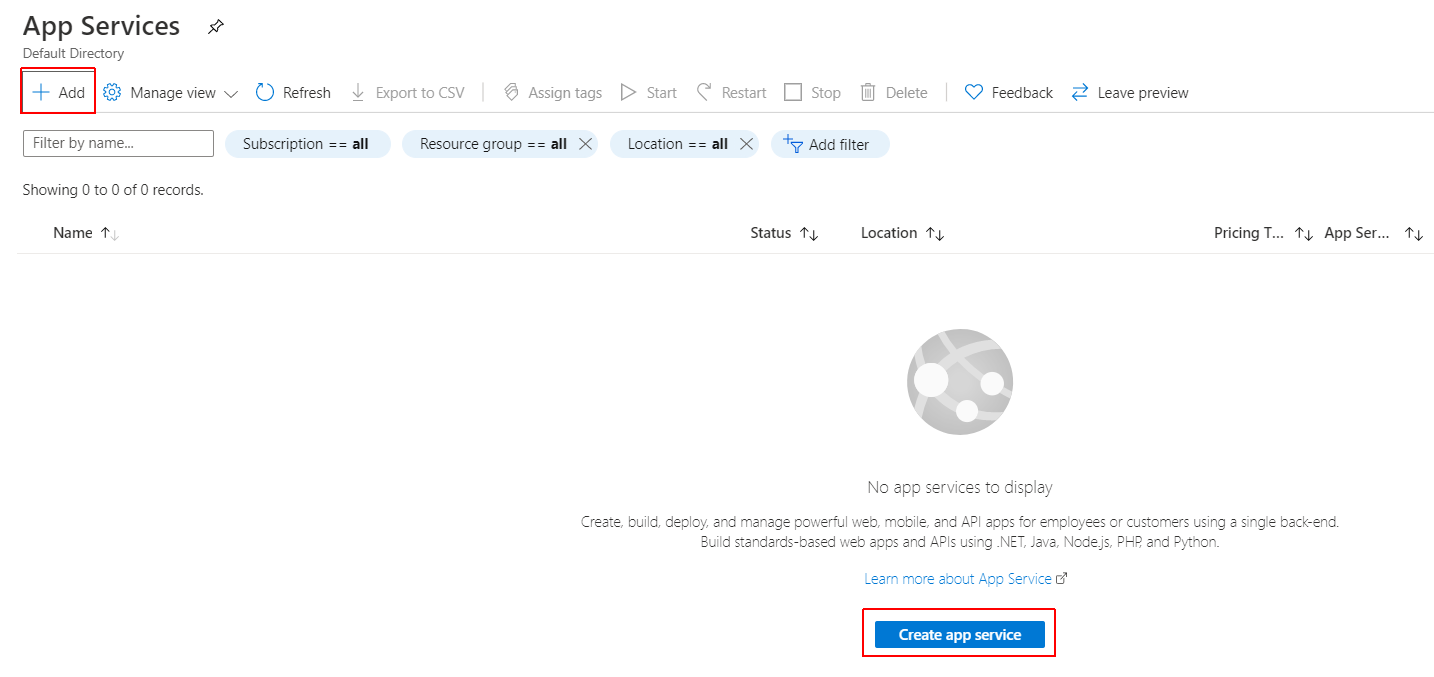Image resolution: width=1434 pixels, height=677 pixels.
Task: Remove the Location filter pill
Action: click(746, 144)
